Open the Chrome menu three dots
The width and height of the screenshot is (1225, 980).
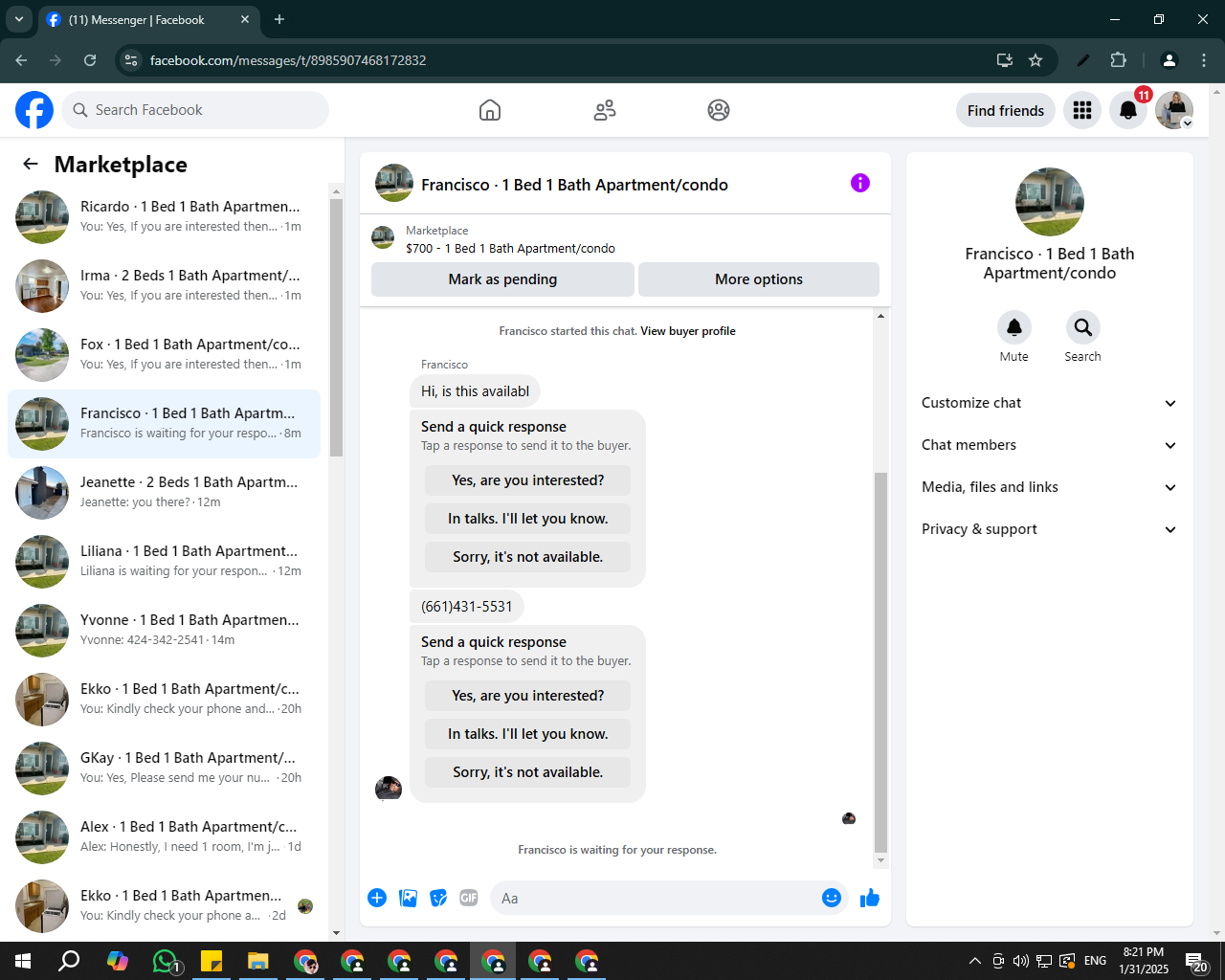click(1204, 60)
